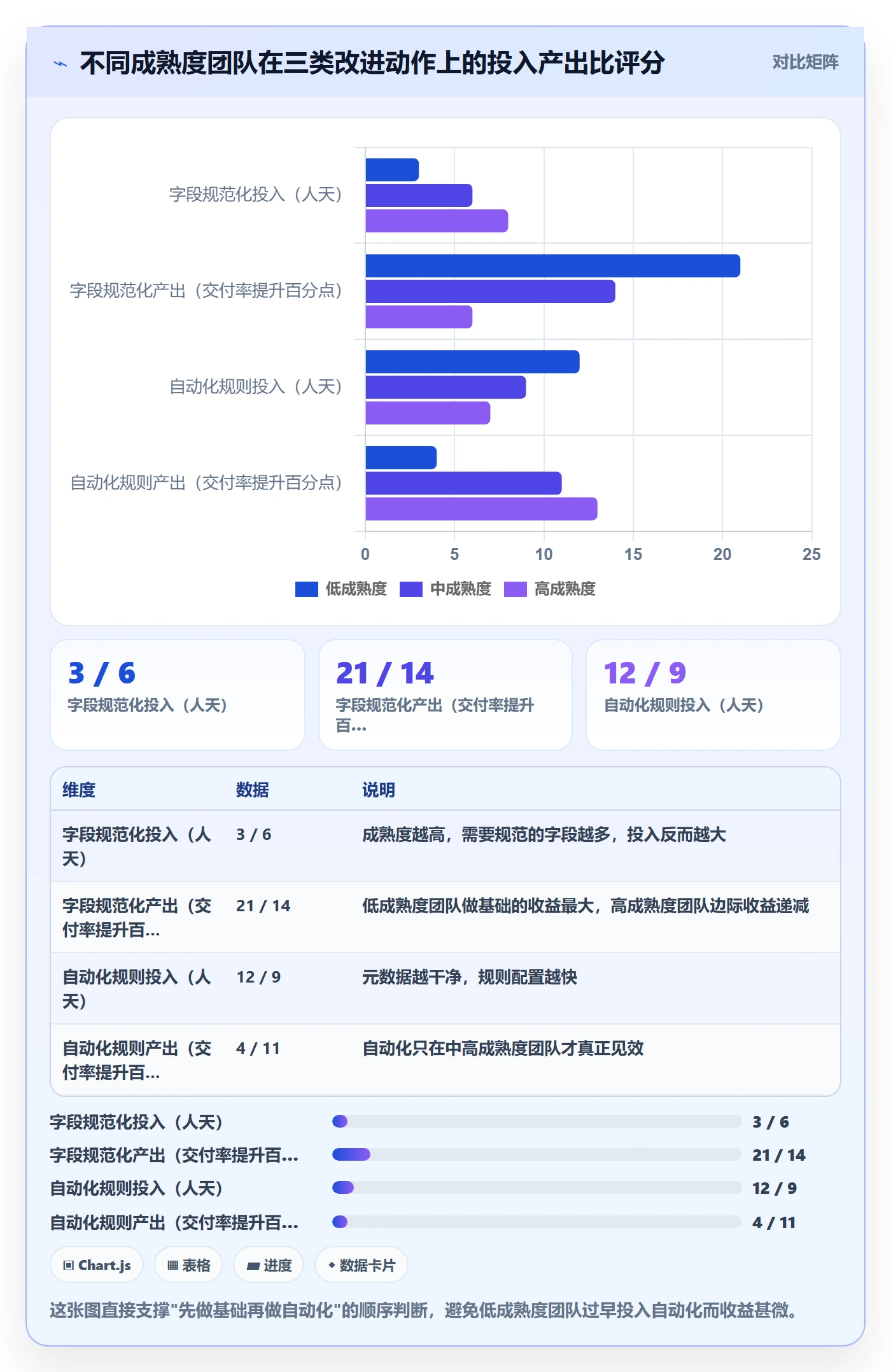This screenshot has width=891, height=1372.
Task: Click the progress bar for 自动化规则投入（人天）
Action: coord(537,1187)
